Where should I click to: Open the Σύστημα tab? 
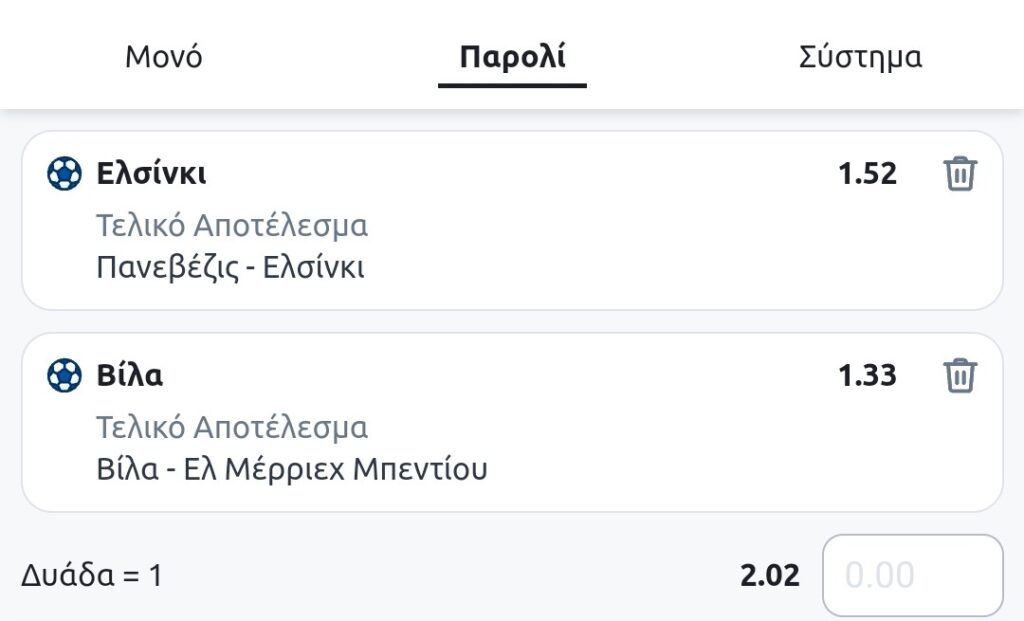pyautogui.click(x=860, y=57)
